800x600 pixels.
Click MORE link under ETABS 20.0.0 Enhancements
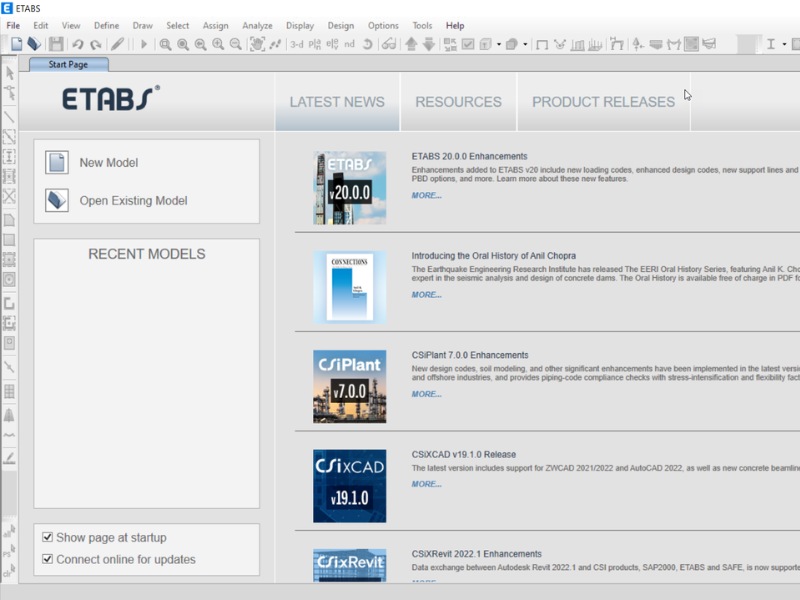(426, 196)
